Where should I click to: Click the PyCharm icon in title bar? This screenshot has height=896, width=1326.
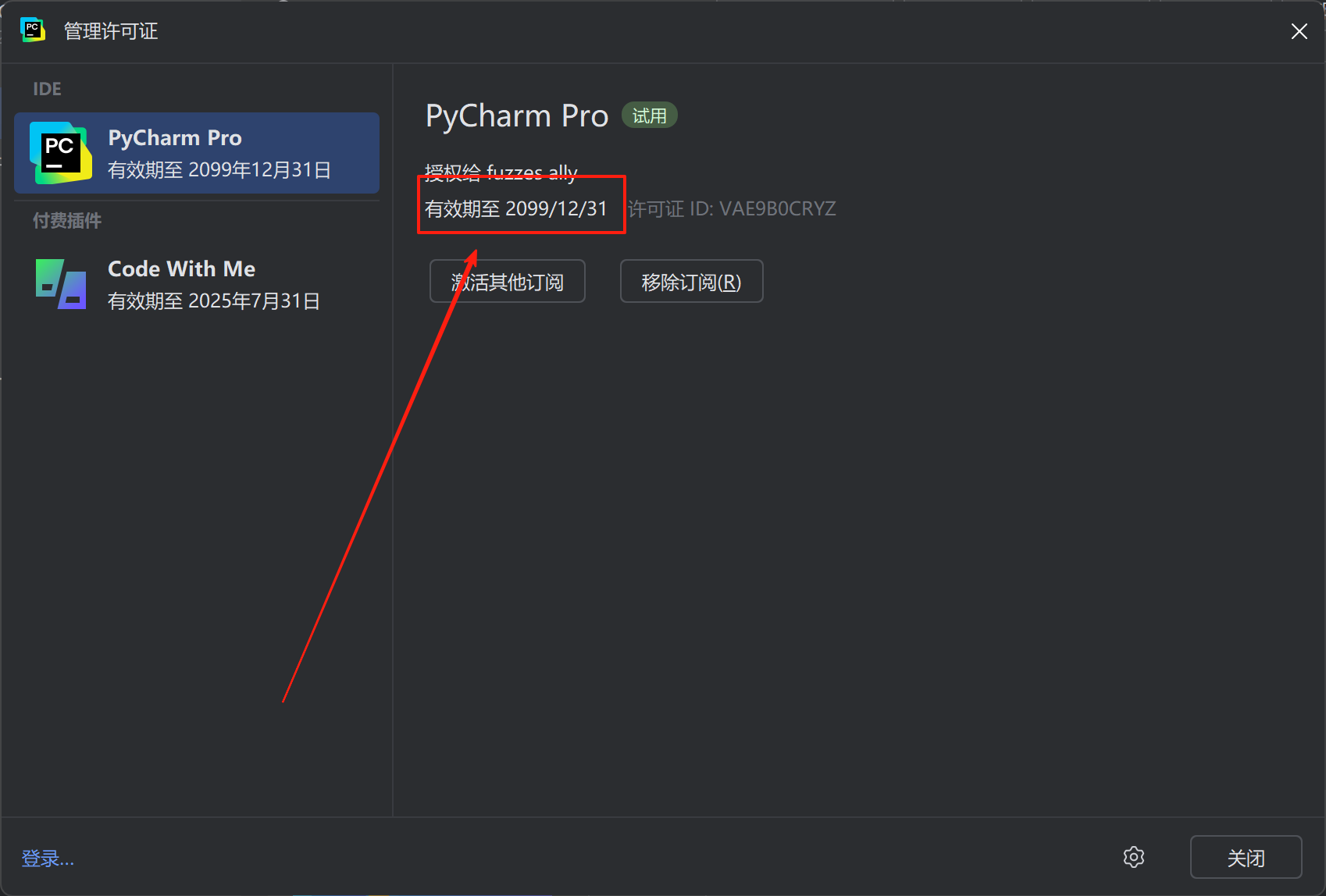(x=32, y=30)
